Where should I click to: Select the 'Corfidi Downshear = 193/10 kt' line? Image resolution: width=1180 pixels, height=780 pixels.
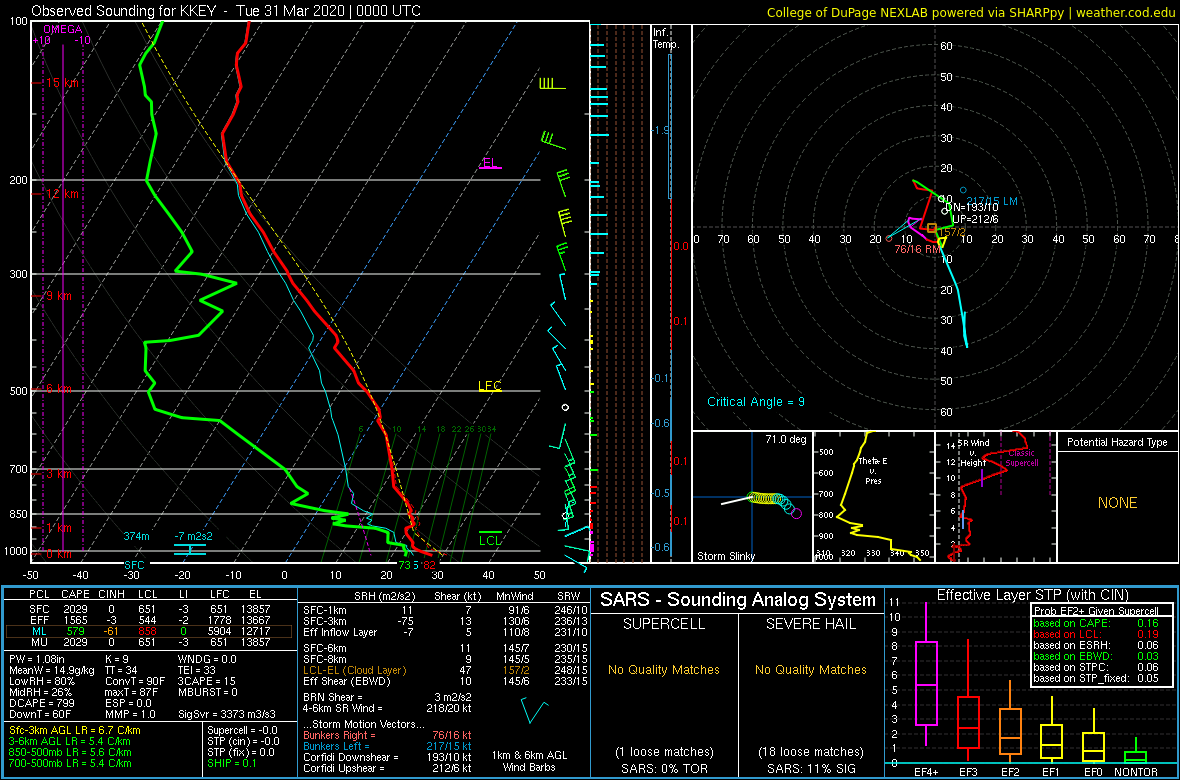[x=388, y=757]
